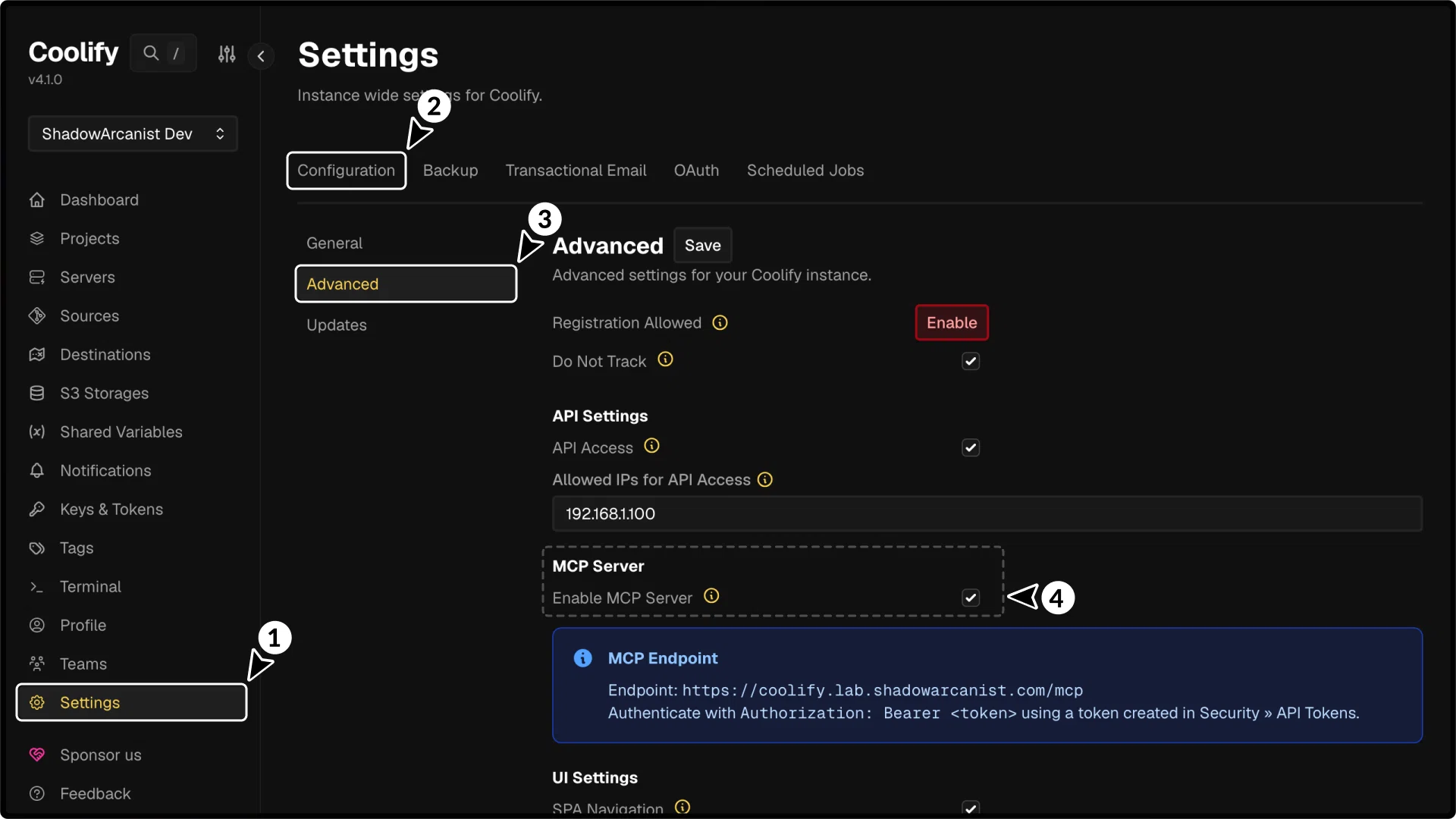Click the S3 Storages database icon
Viewport: 1456px width, 819px height.
click(36, 394)
